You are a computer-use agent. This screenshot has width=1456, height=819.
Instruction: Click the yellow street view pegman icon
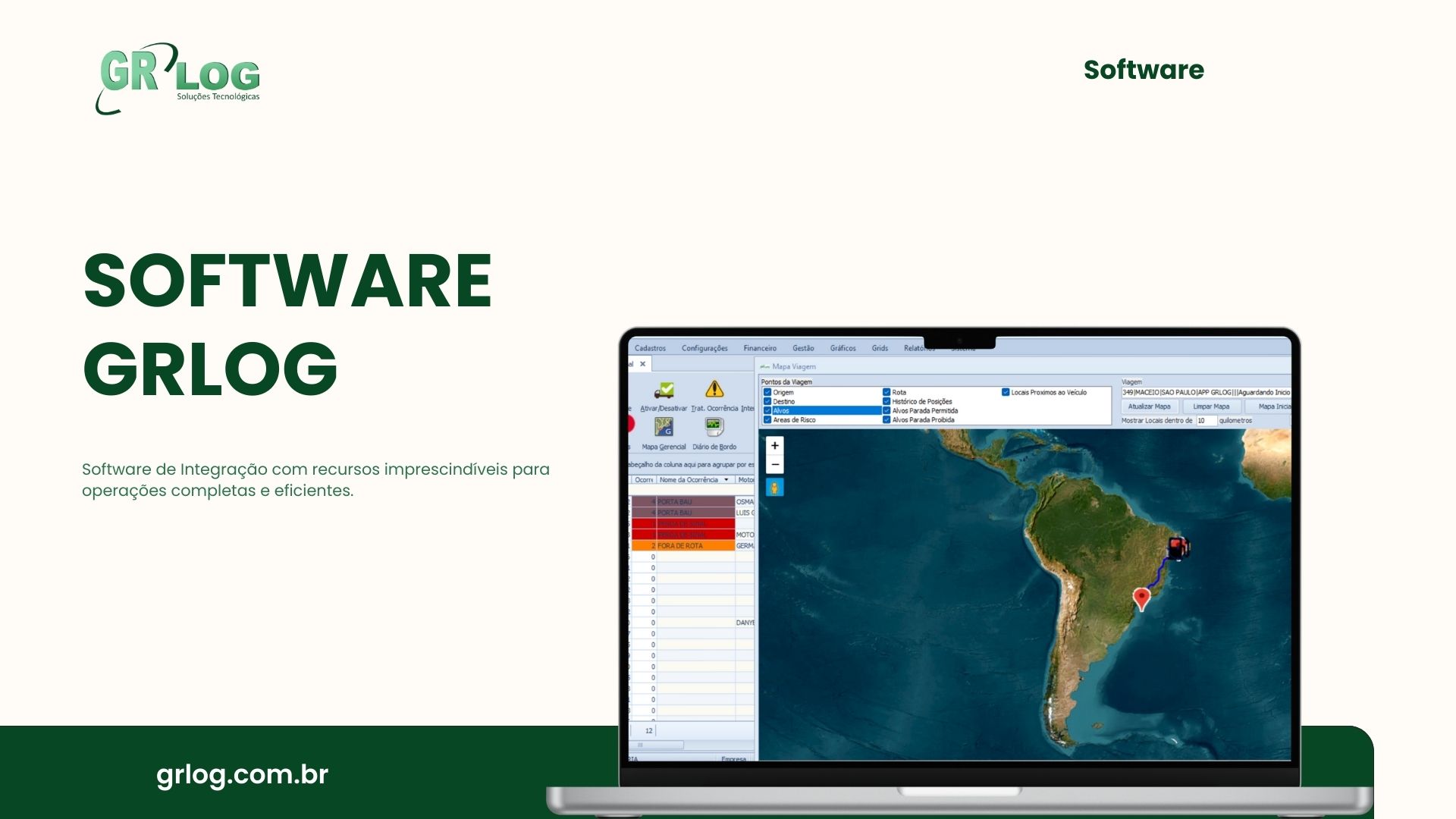coord(775,488)
